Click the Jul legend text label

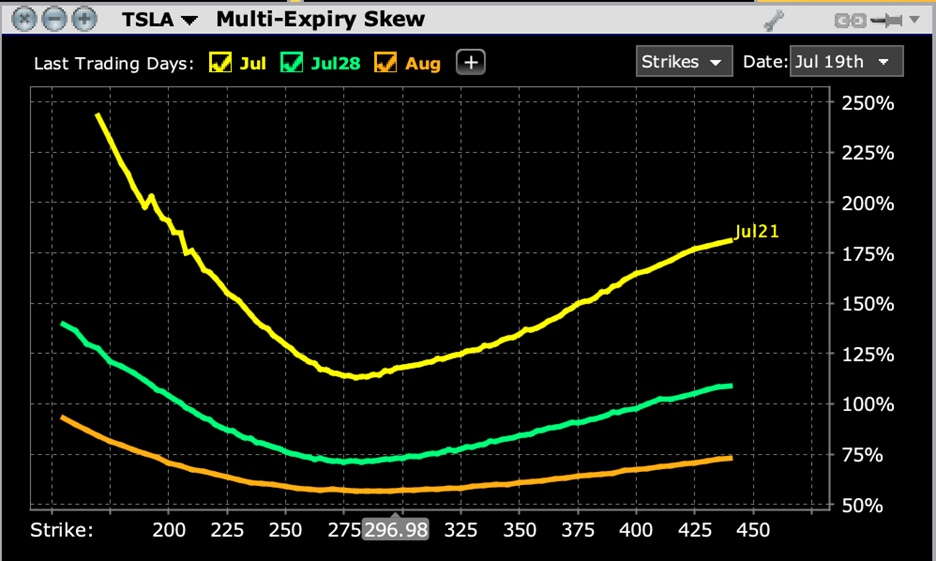[253, 63]
